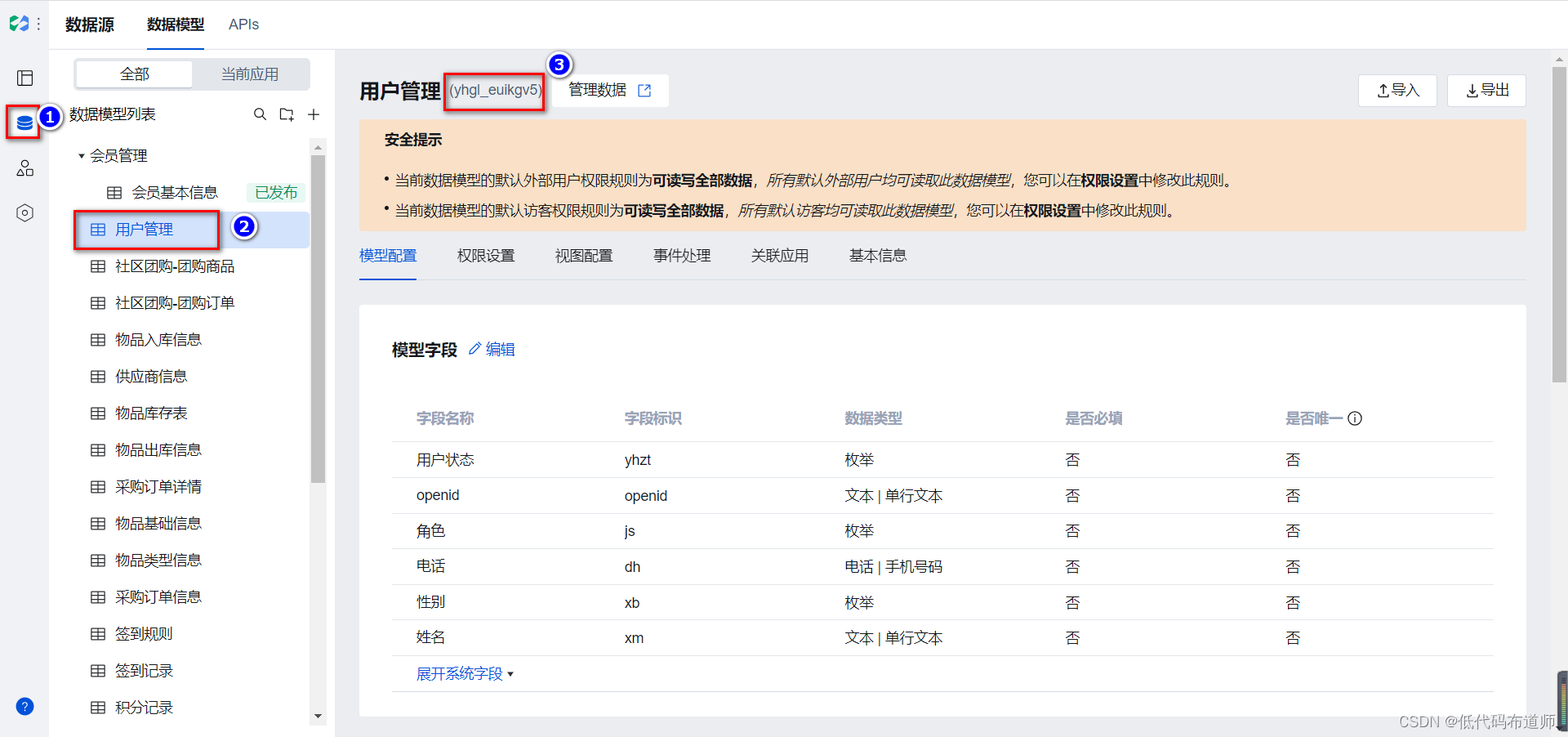Select 社区团购-团购商品 model
1568x737 pixels.
coord(175,266)
